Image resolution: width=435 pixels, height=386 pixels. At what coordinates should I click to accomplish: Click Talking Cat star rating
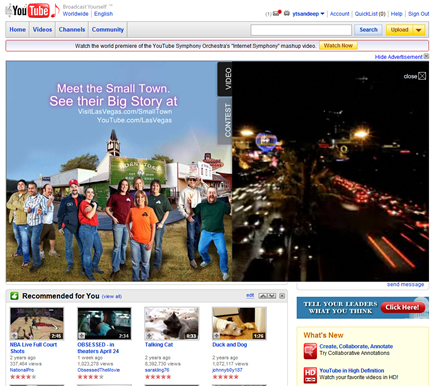tap(158, 377)
